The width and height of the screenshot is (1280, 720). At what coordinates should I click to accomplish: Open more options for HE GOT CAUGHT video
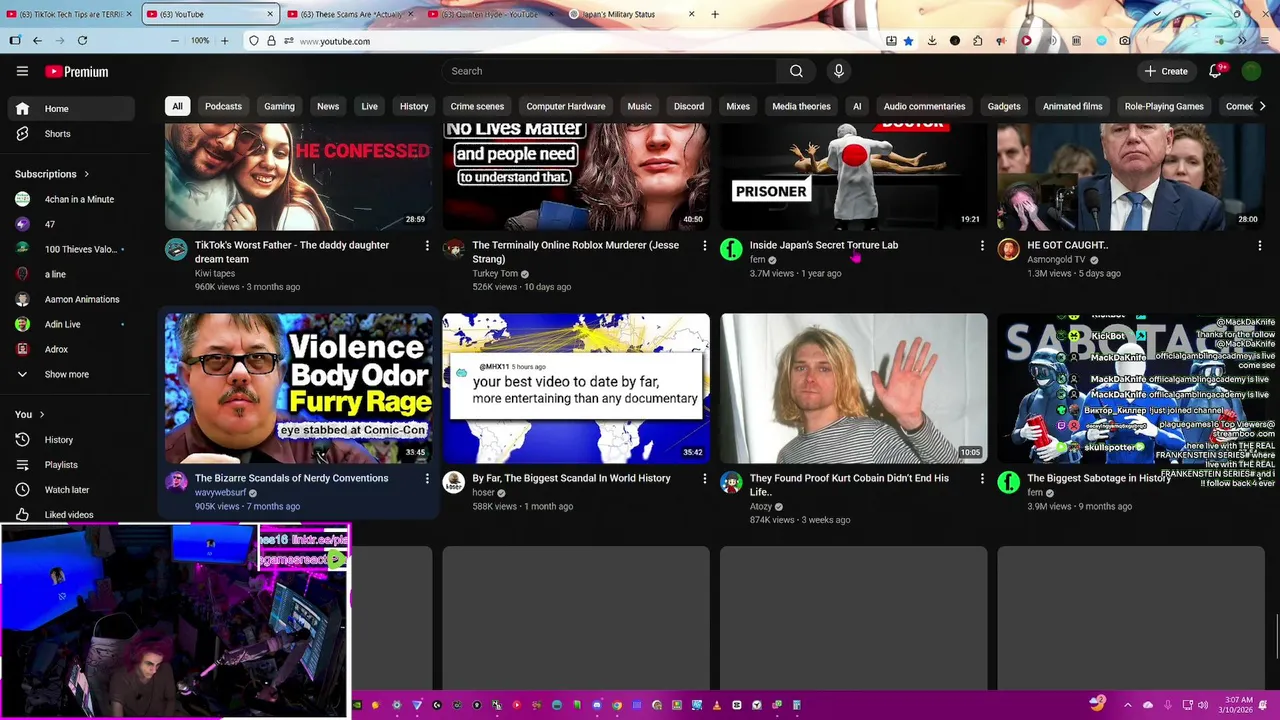click(x=1259, y=246)
